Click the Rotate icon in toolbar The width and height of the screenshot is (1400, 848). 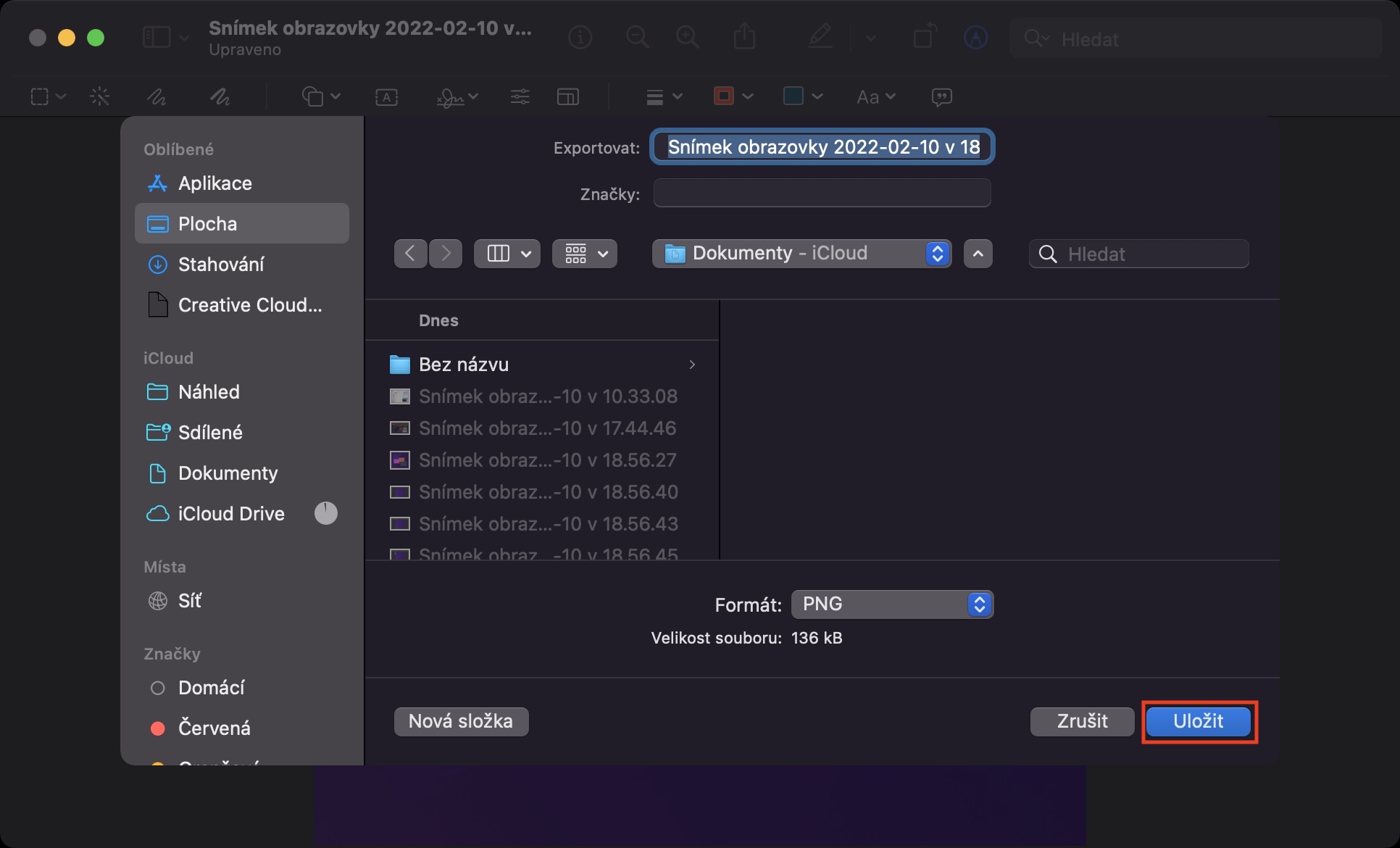tap(924, 37)
